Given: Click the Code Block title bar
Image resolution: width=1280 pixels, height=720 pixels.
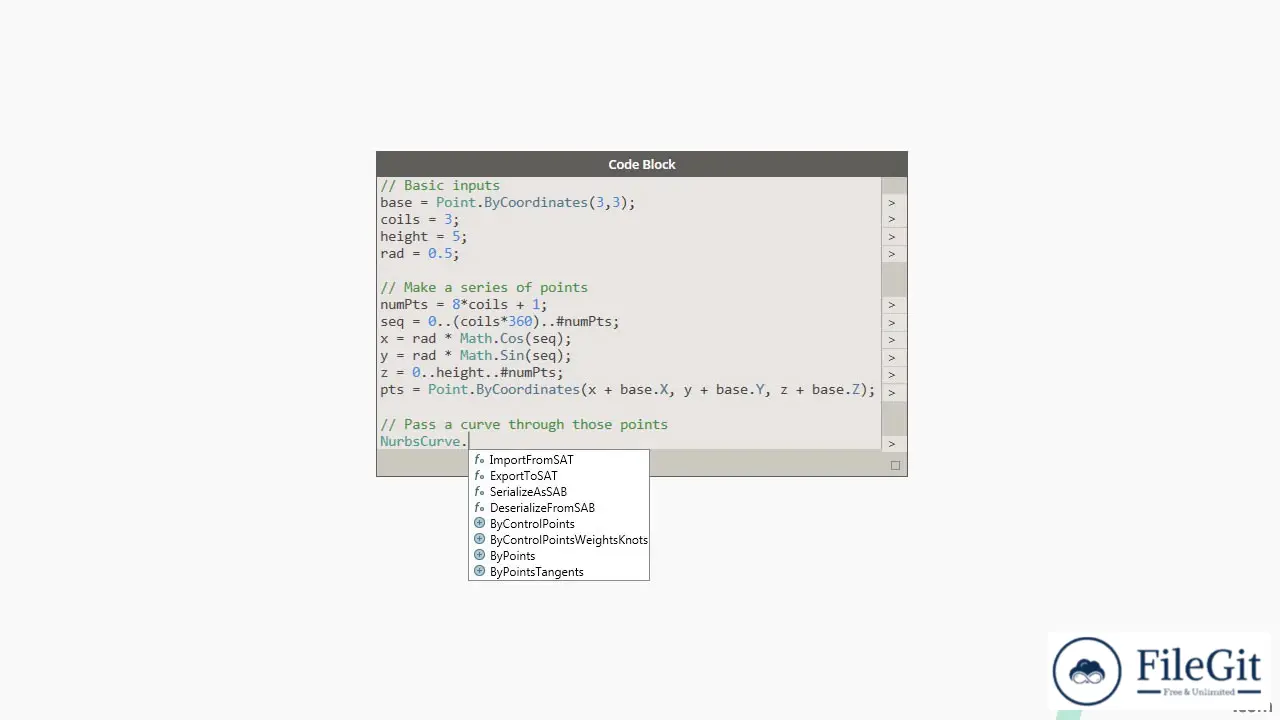Looking at the screenshot, I should pos(642,164).
